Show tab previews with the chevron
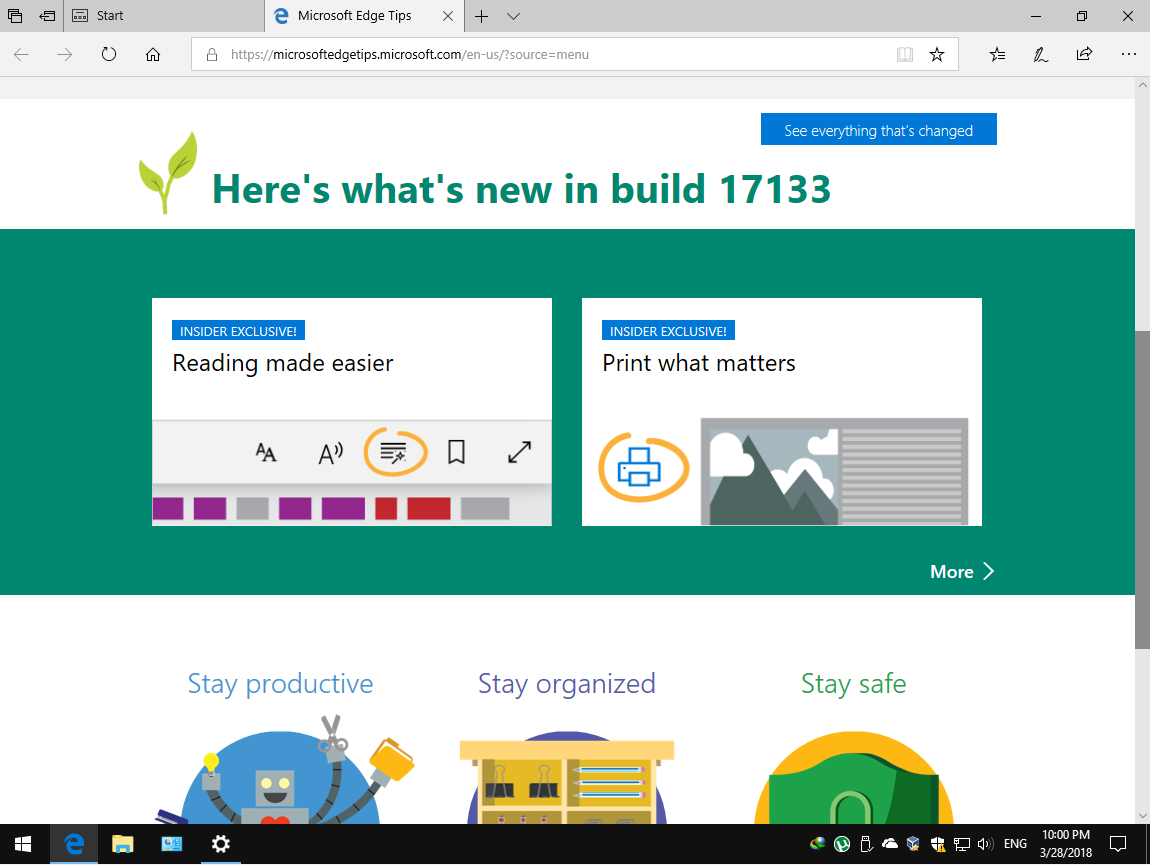1150x865 pixels. (513, 16)
